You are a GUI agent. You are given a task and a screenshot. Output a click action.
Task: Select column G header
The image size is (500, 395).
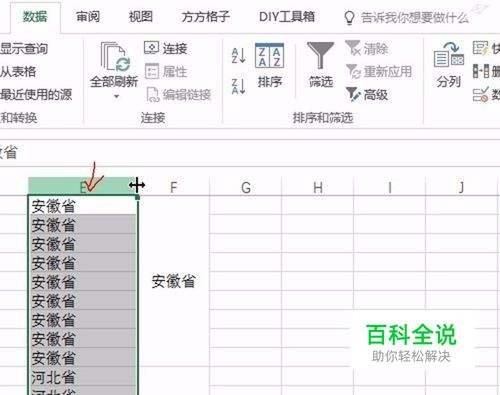246,187
